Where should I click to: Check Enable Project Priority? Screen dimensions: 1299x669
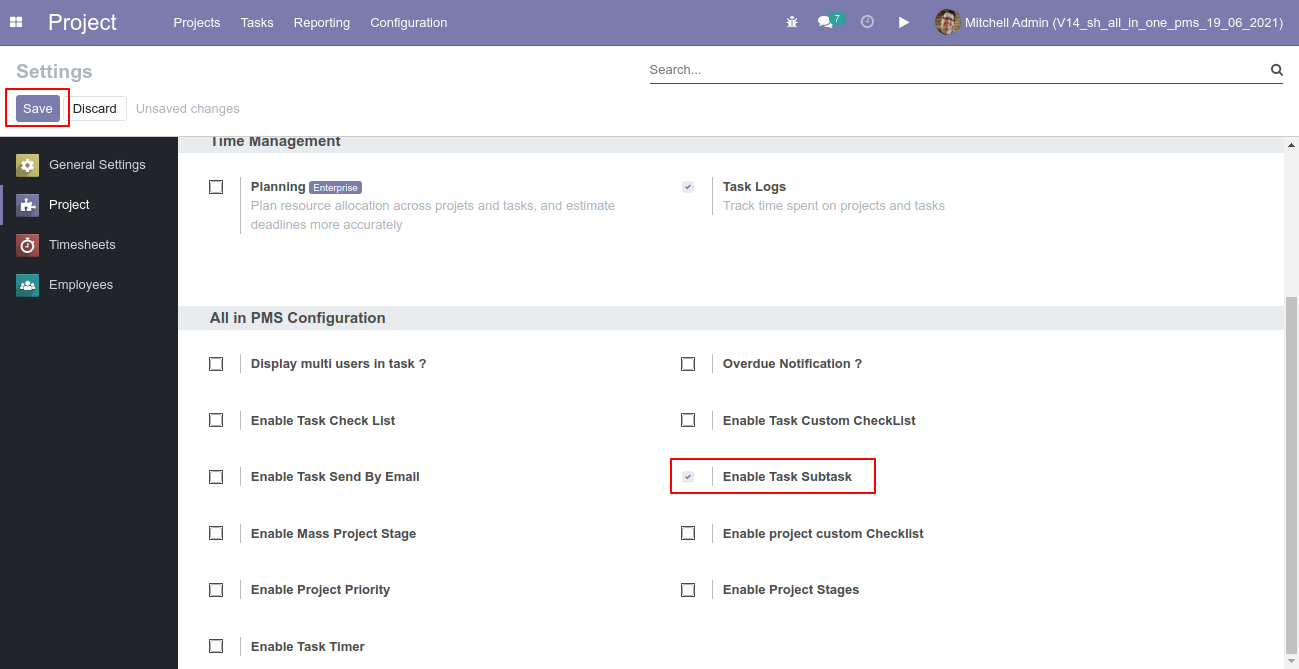216,590
